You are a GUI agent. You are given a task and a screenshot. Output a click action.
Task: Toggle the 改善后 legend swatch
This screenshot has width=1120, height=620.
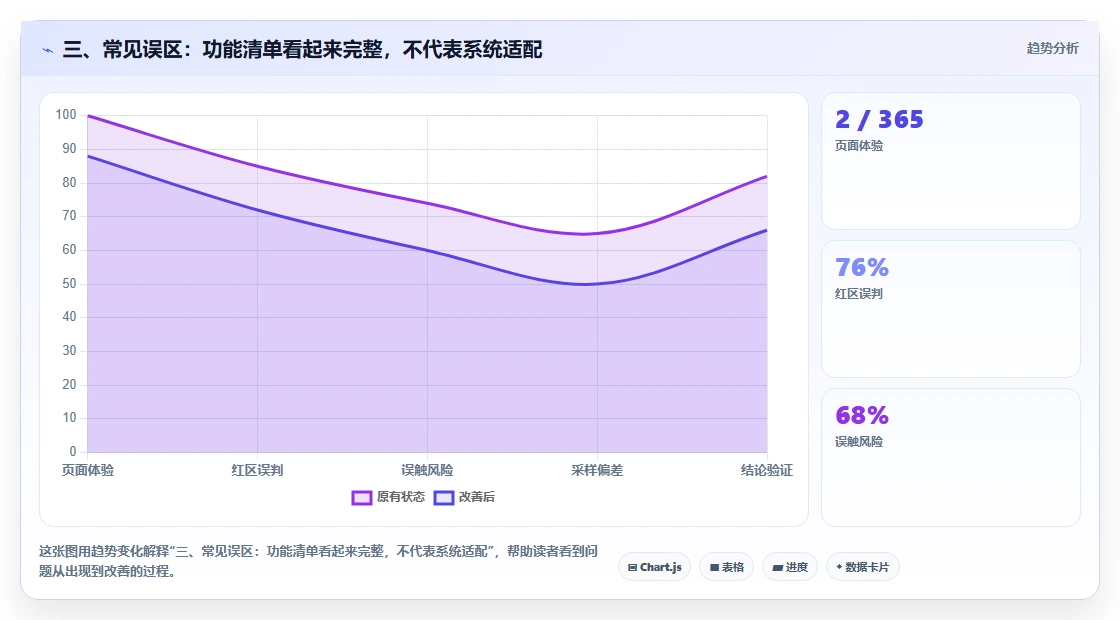[444, 497]
